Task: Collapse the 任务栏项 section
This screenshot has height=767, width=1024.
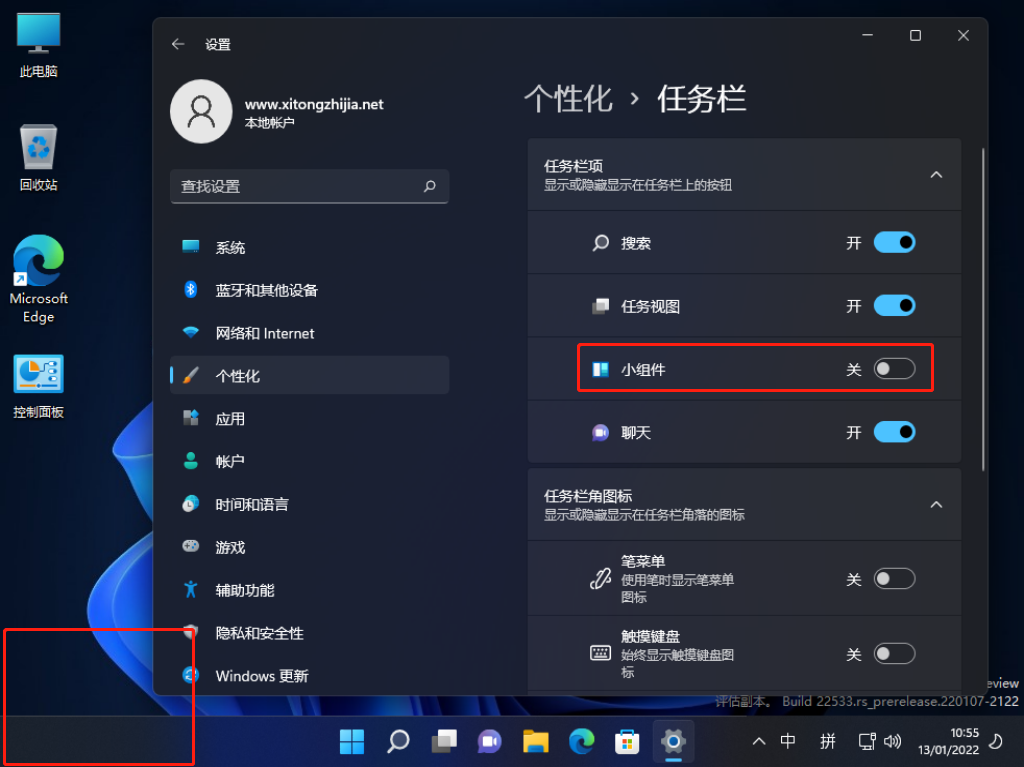Action: click(936, 174)
